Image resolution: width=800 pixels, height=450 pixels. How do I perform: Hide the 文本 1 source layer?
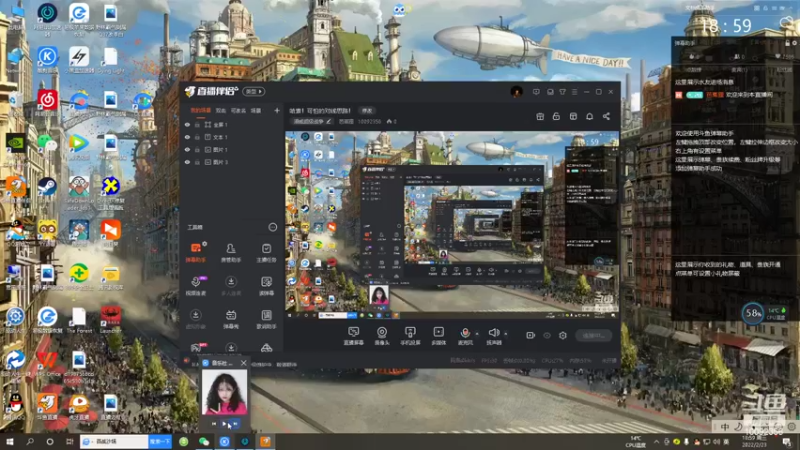click(187, 137)
